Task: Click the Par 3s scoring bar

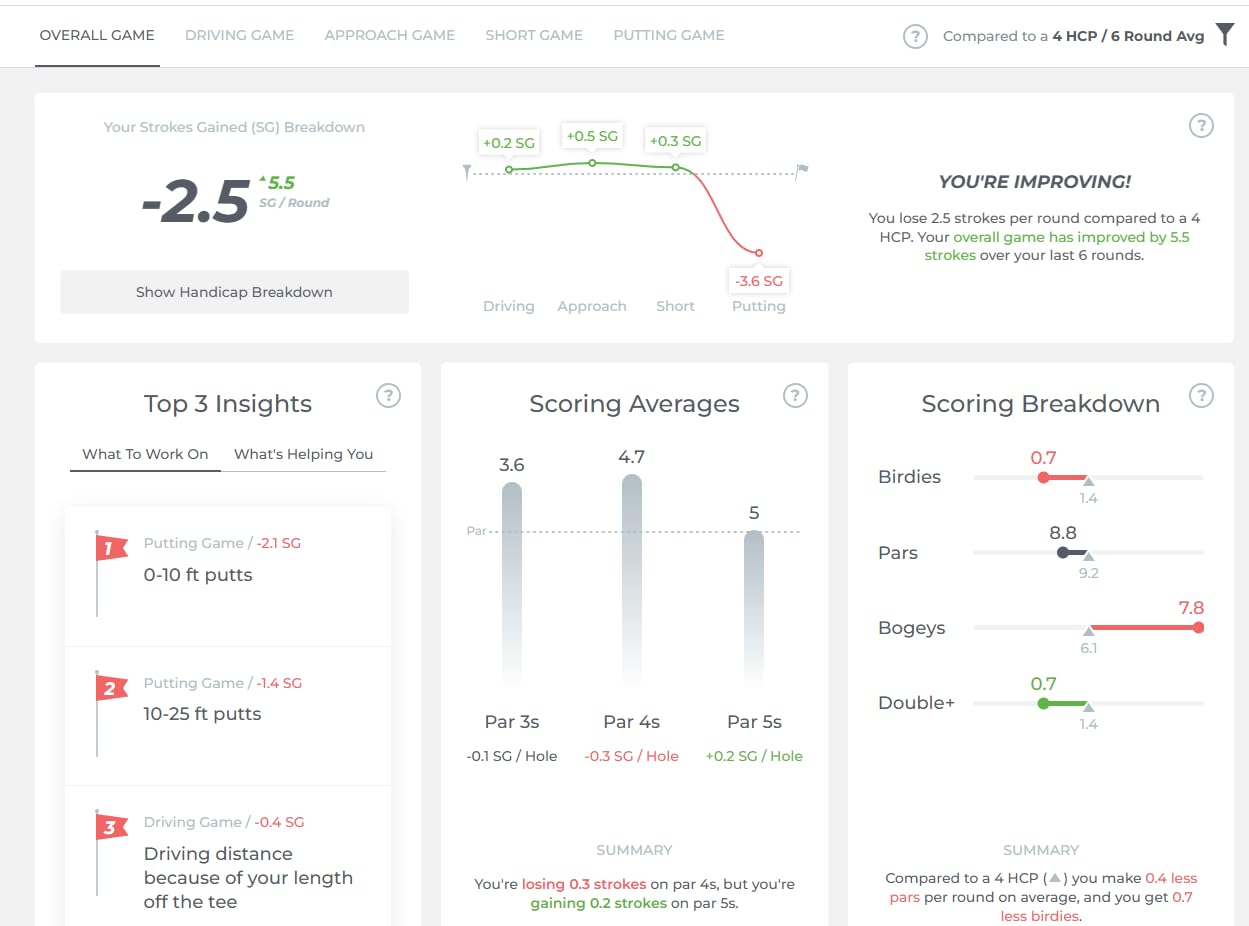Action: [x=512, y=584]
